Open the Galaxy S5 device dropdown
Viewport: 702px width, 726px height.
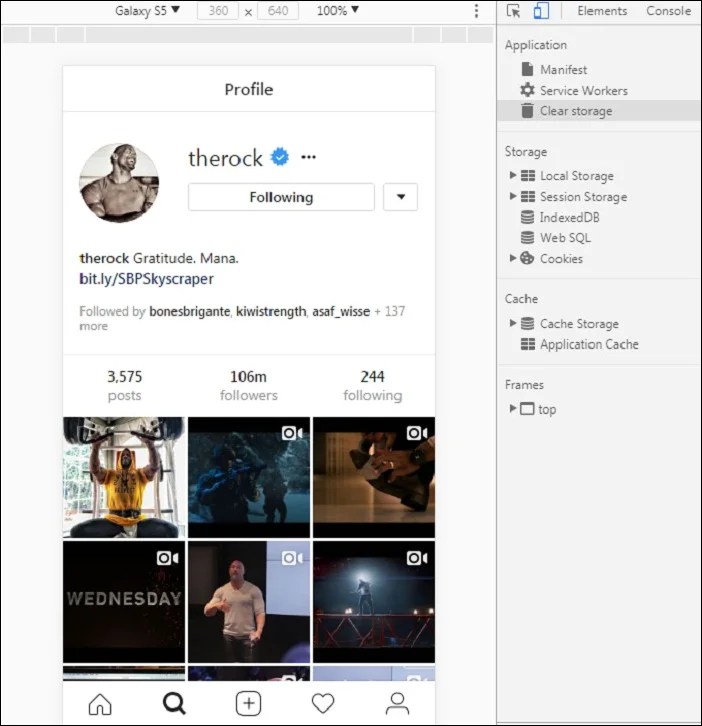click(x=147, y=10)
